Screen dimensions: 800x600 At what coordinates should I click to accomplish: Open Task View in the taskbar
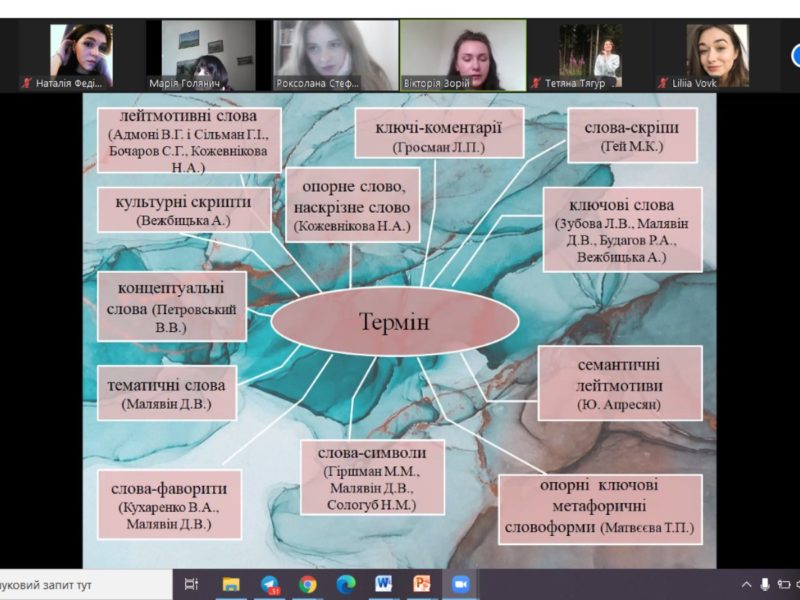[x=192, y=584]
